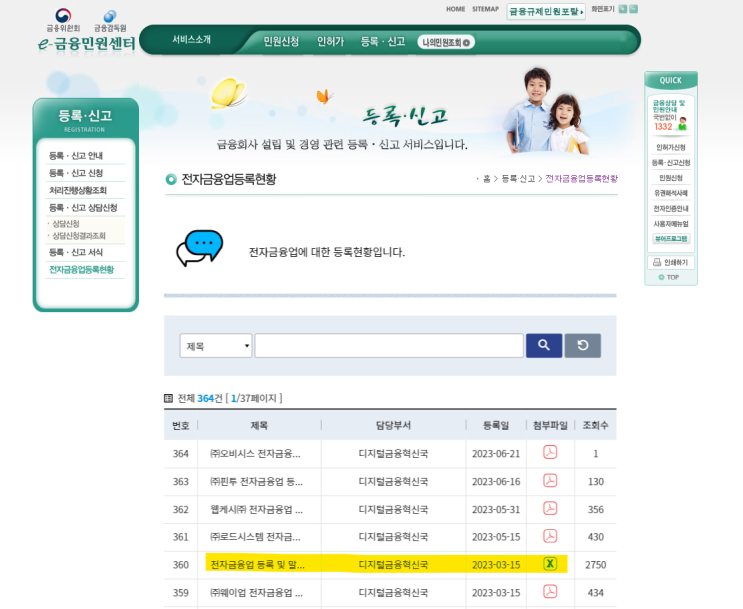Select 등록·신고 안내 in sidebar

(76, 155)
